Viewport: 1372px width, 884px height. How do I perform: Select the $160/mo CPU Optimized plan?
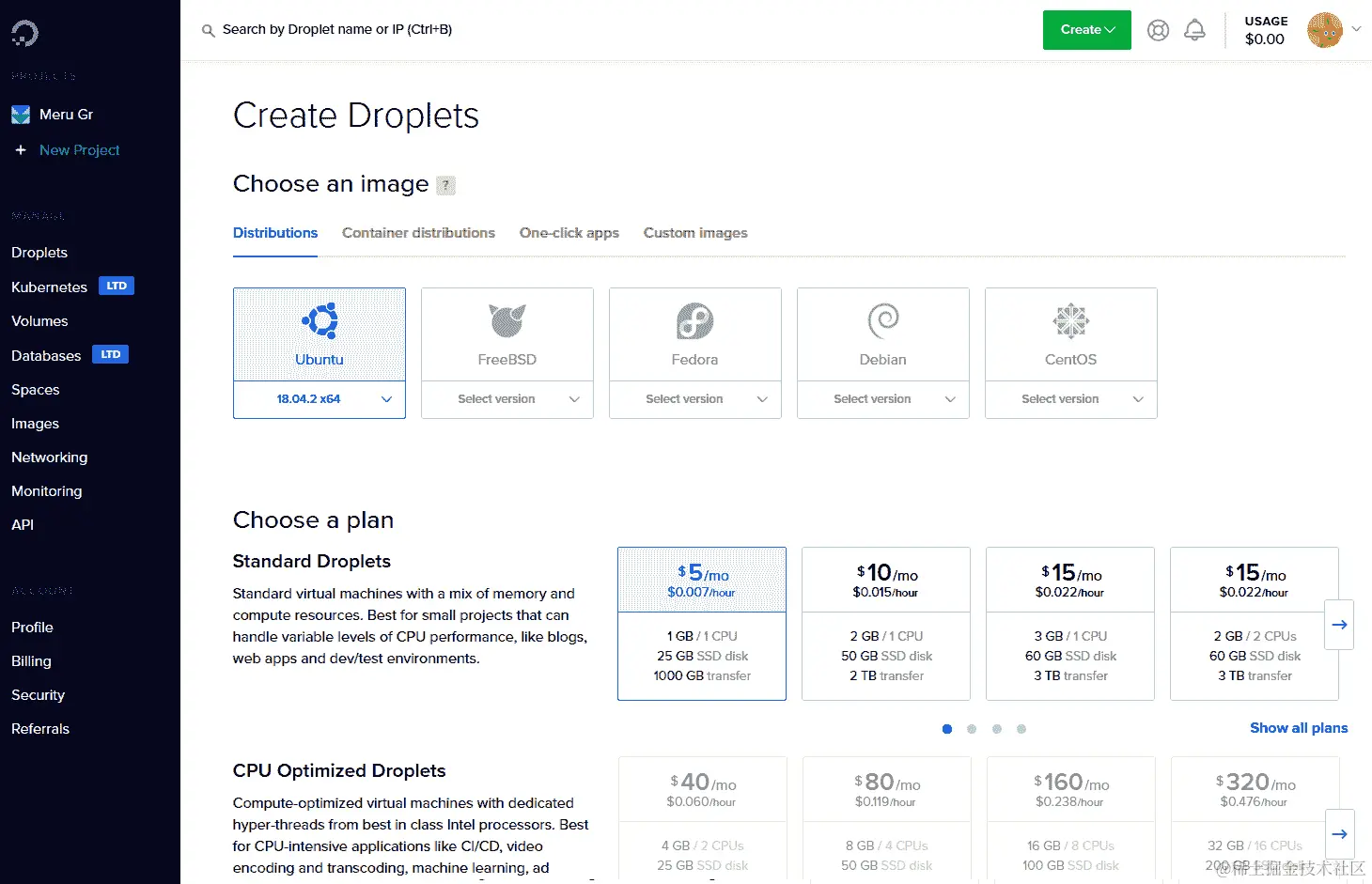click(1070, 820)
